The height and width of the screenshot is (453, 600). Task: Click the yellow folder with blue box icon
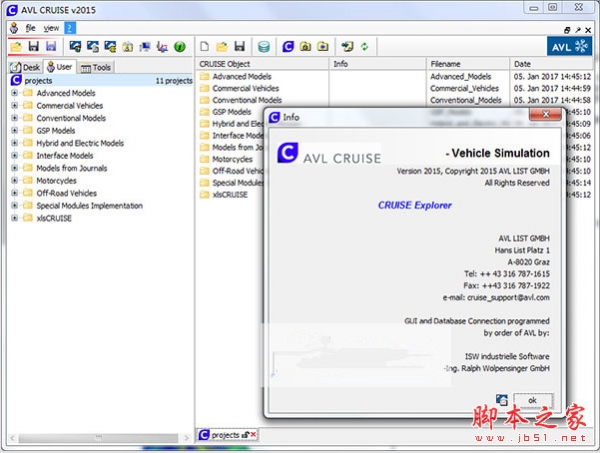pyautogui.click(x=127, y=47)
